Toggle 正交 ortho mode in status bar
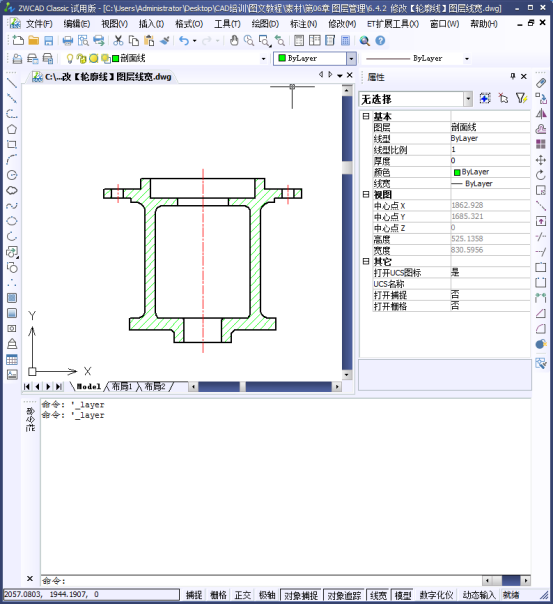 pyautogui.click(x=243, y=595)
